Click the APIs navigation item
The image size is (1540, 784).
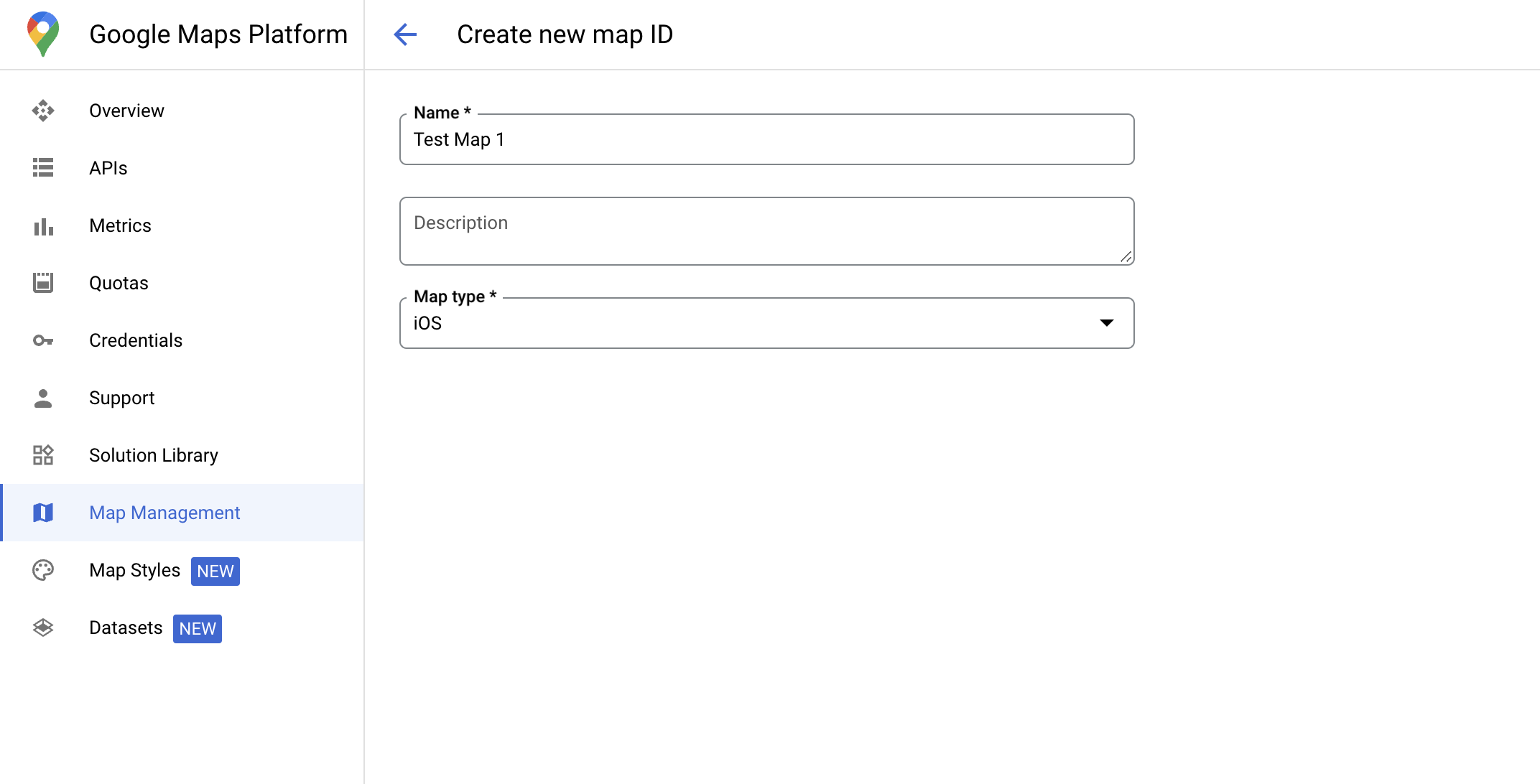point(108,168)
